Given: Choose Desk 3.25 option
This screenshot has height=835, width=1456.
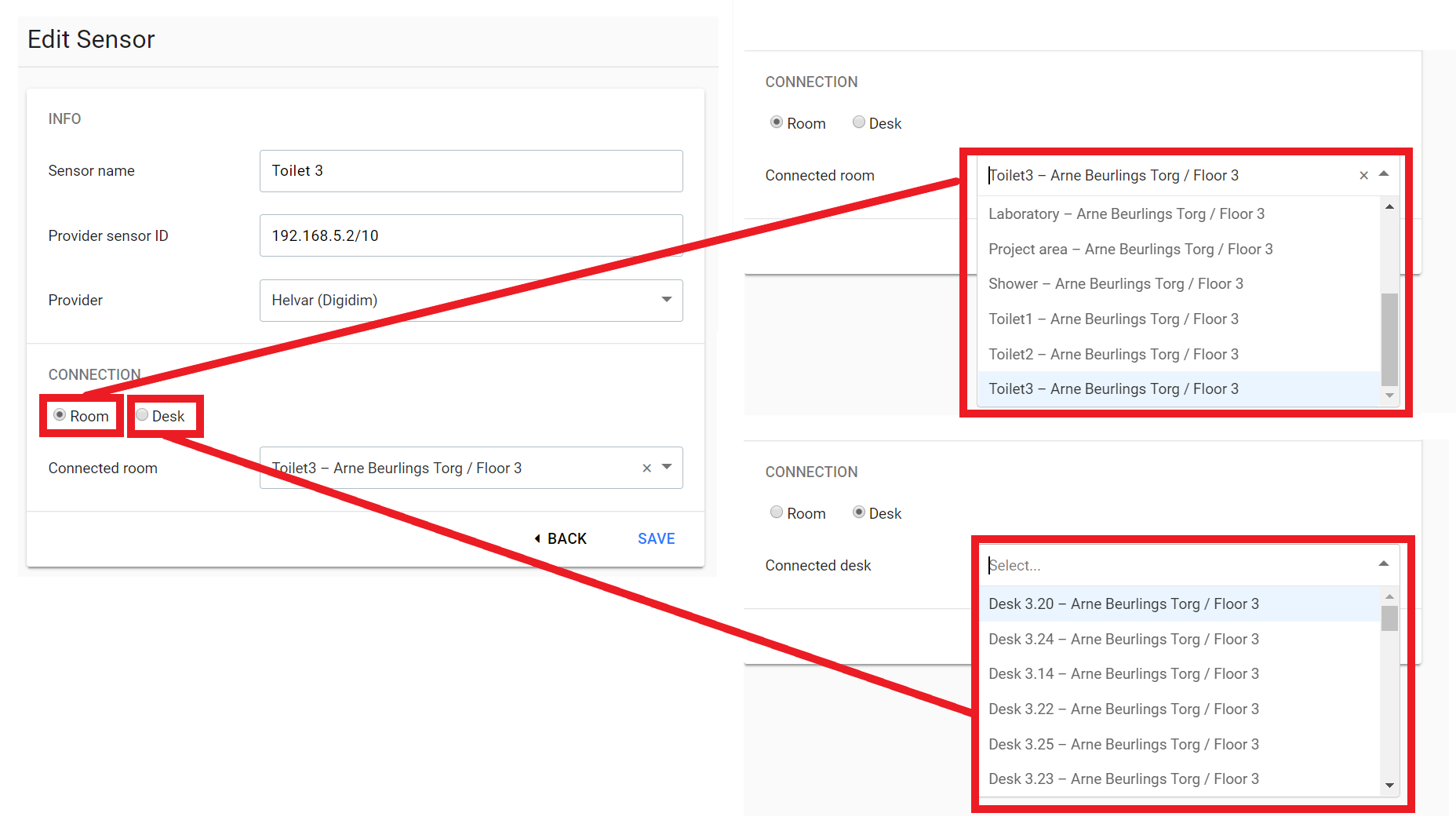Looking at the screenshot, I should (x=1178, y=745).
